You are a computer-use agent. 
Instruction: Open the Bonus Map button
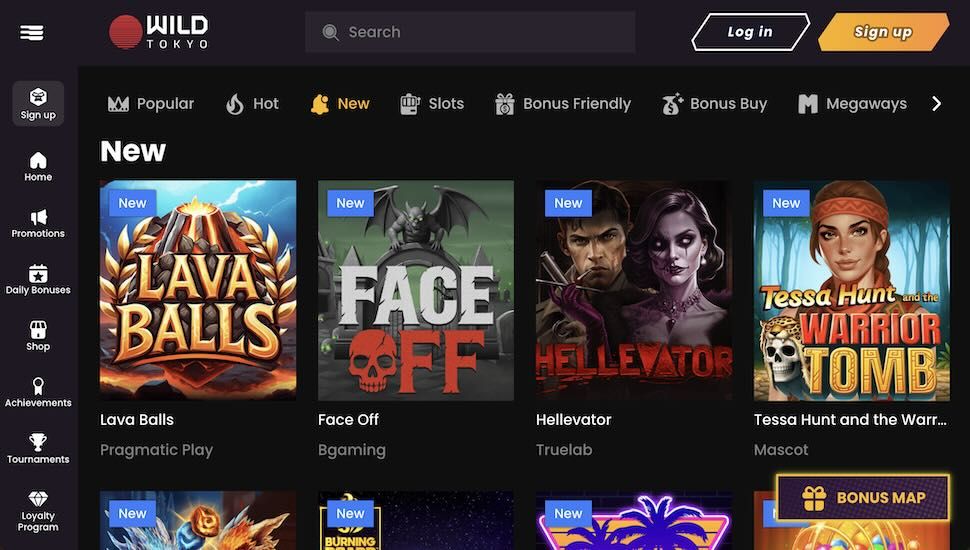[x=864, y=497]
